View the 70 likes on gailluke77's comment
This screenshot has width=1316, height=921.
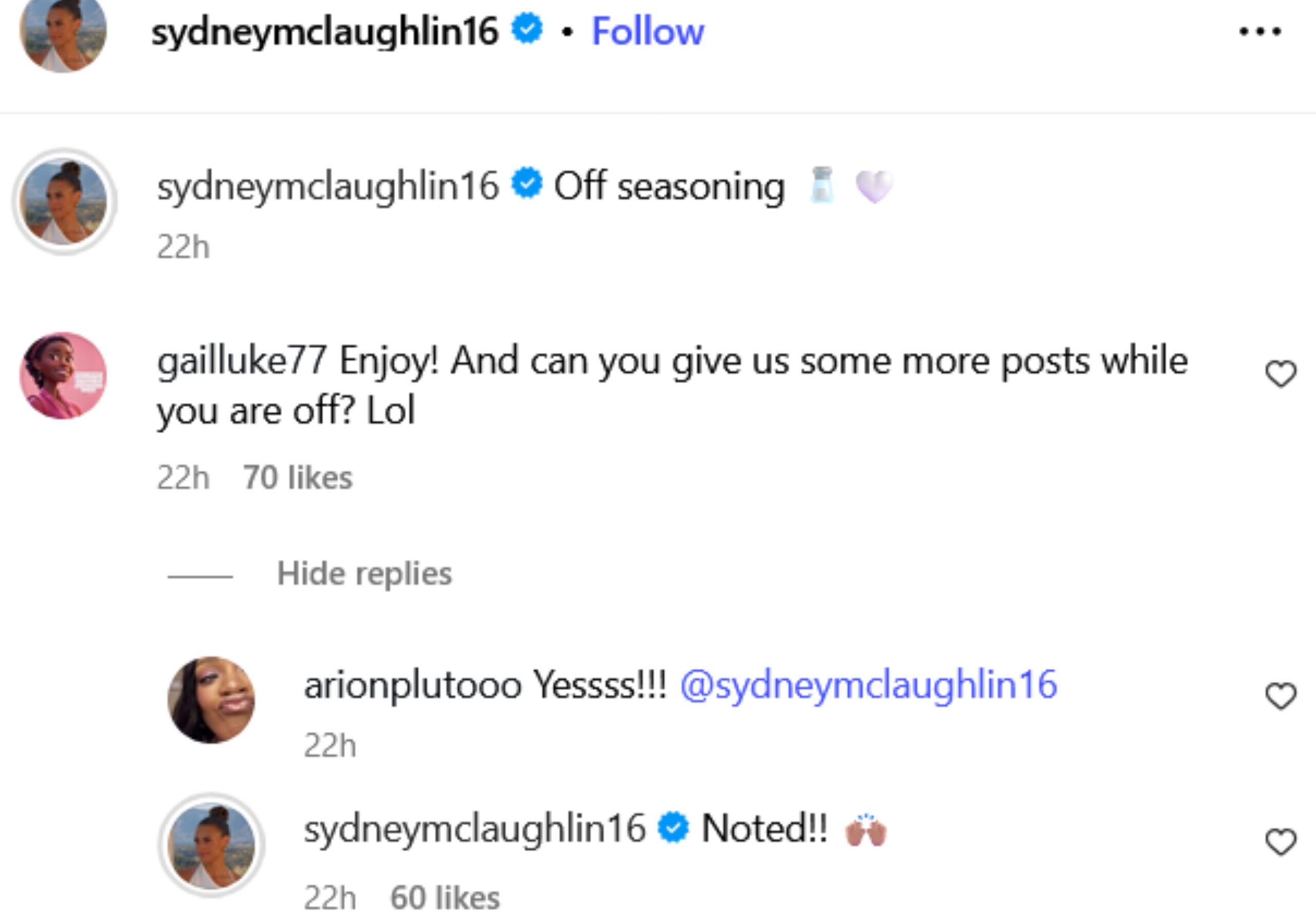(298, 477)
